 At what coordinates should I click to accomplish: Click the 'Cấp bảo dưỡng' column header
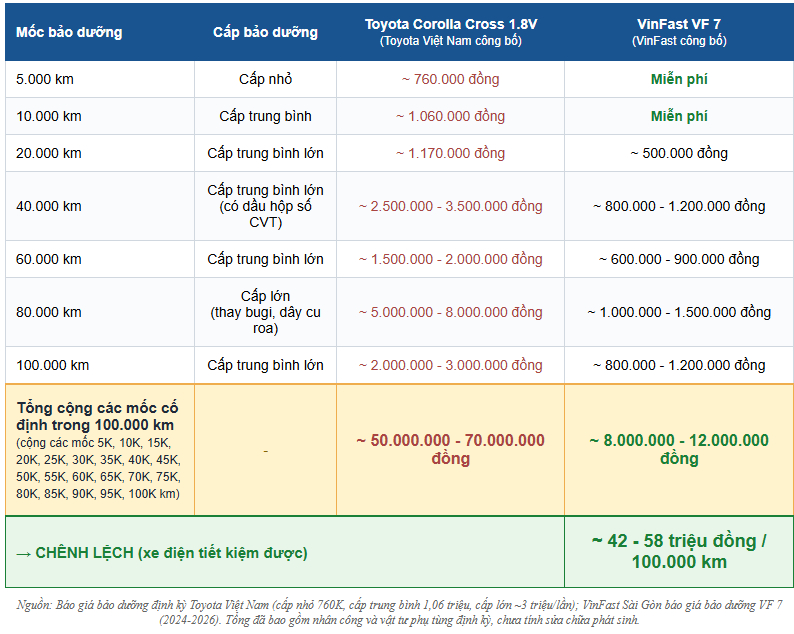click(x=265, y=32)
